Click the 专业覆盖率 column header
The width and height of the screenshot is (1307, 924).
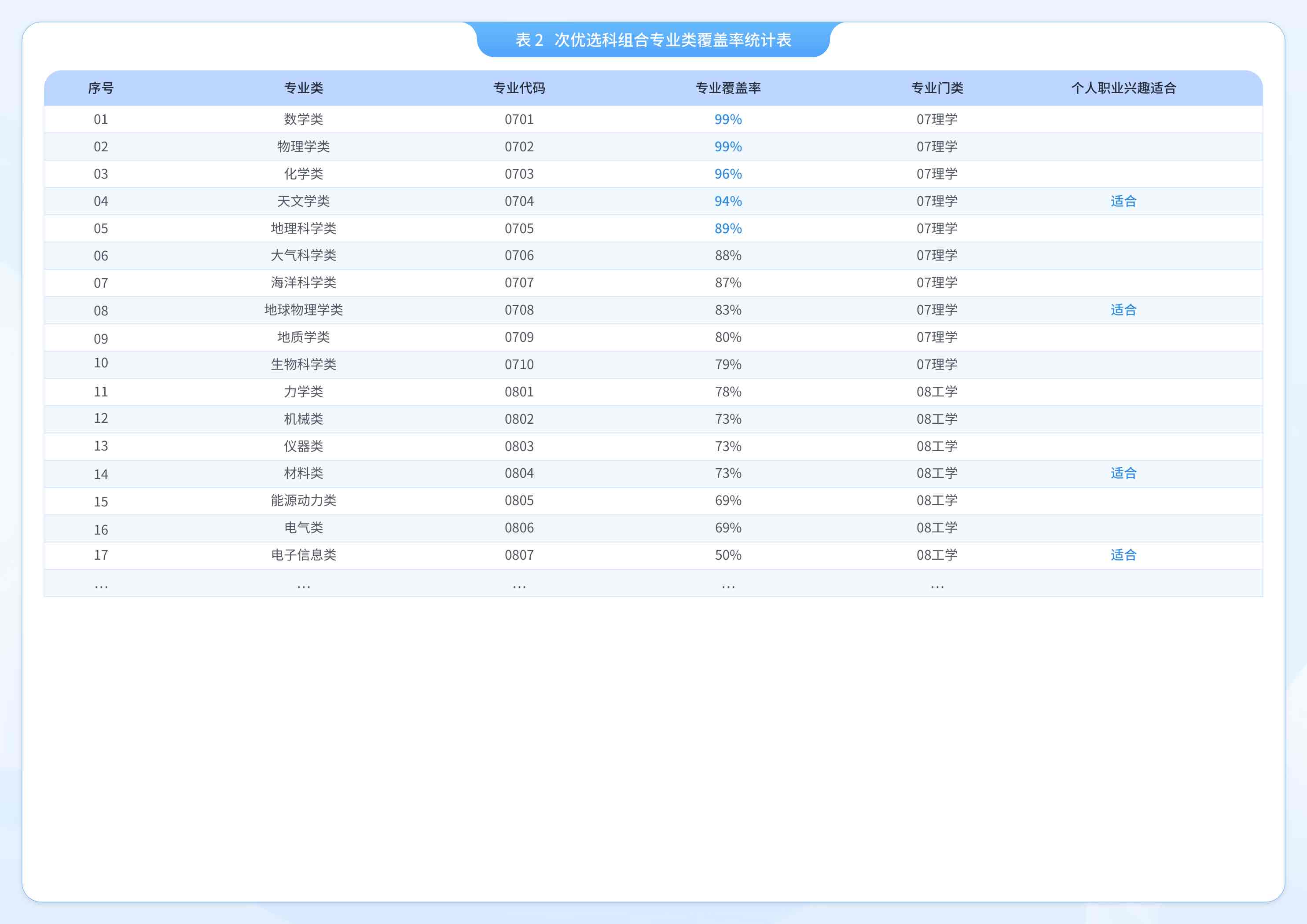click(727, 88)
